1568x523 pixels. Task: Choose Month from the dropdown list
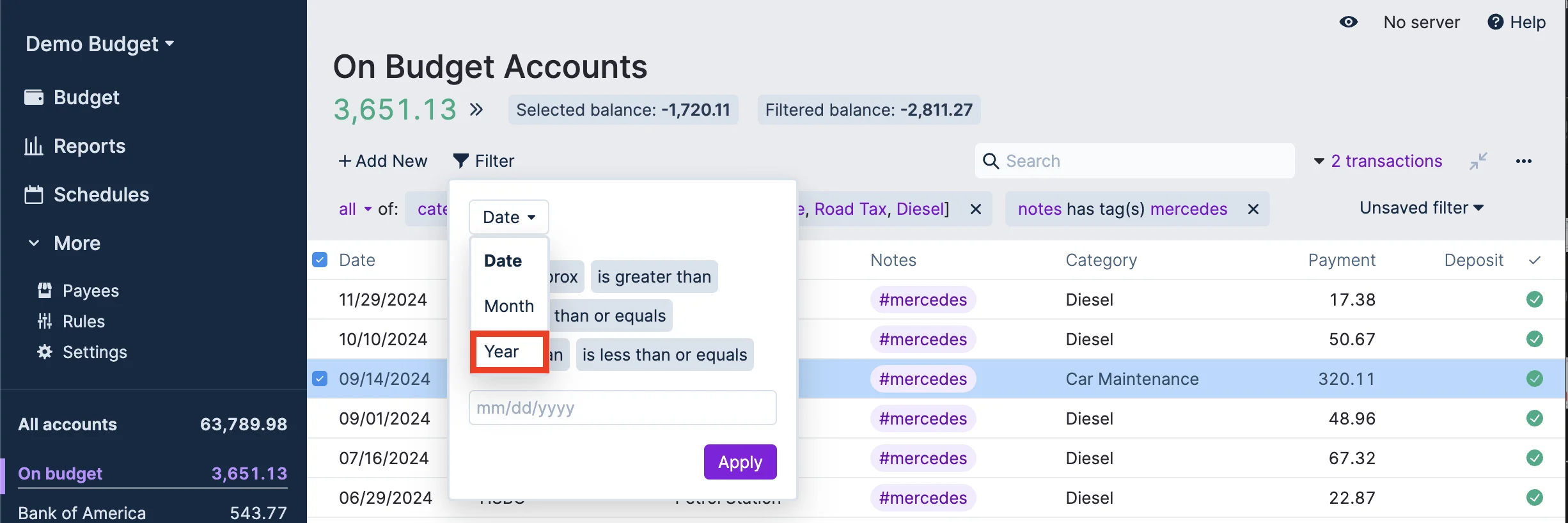coord(509,306)
